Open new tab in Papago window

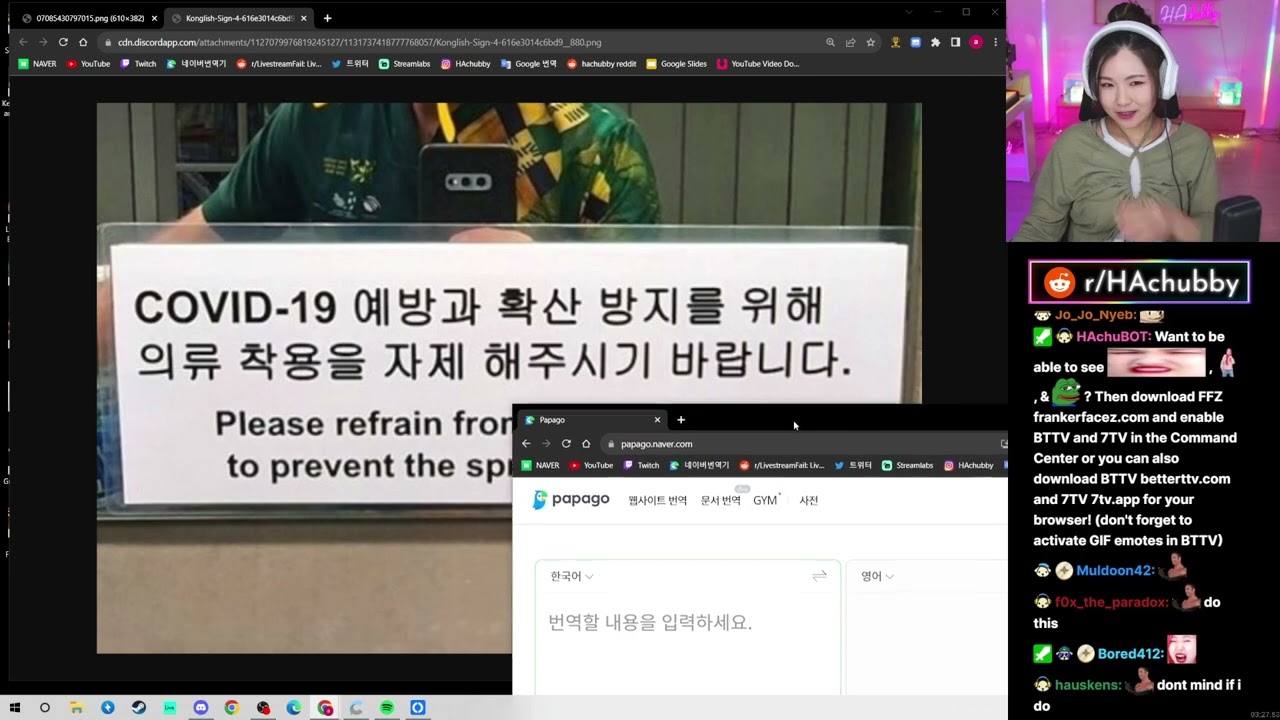pos(681,420)
